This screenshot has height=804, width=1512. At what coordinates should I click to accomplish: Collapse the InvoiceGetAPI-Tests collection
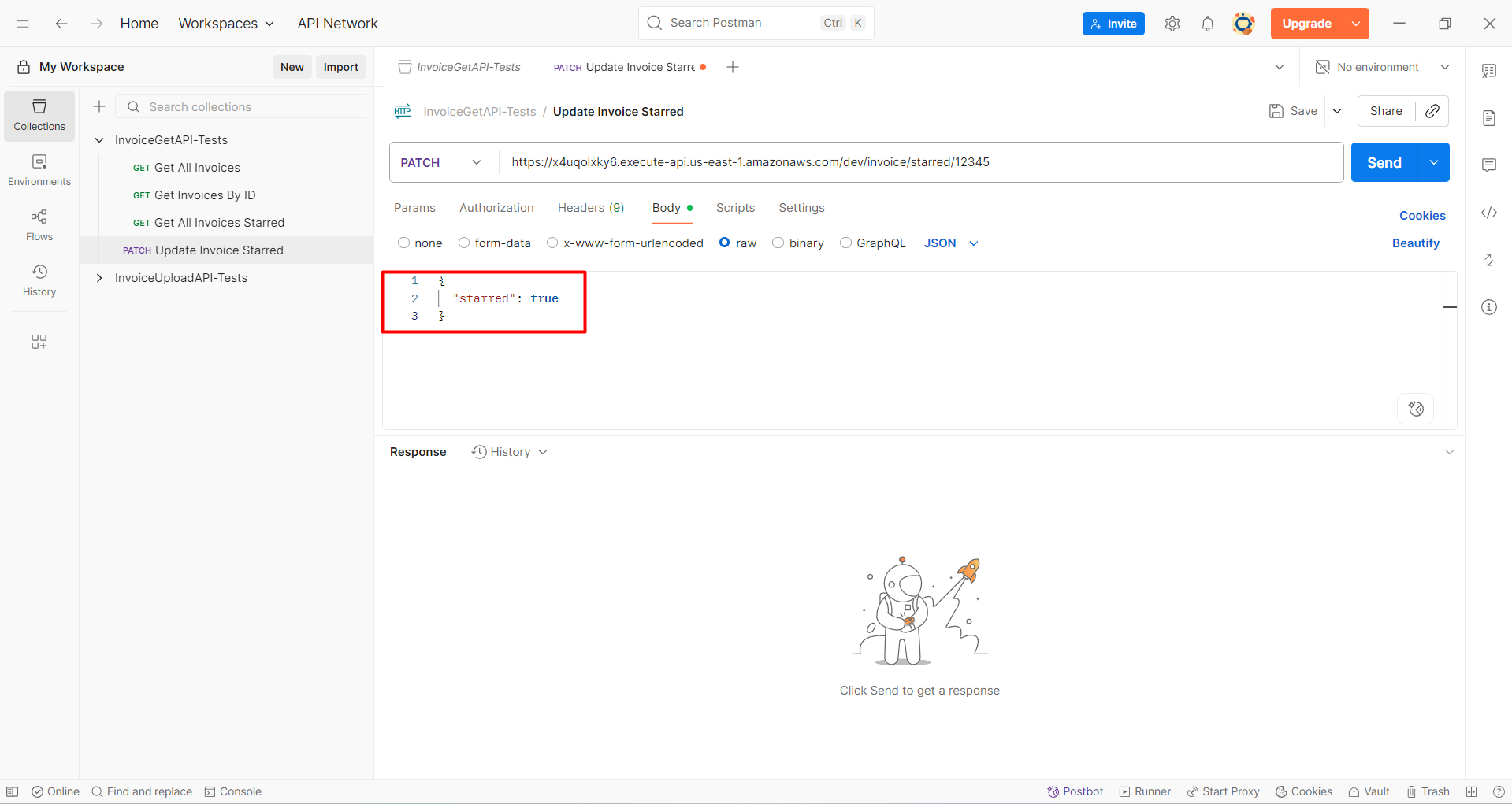coord(99,139)
